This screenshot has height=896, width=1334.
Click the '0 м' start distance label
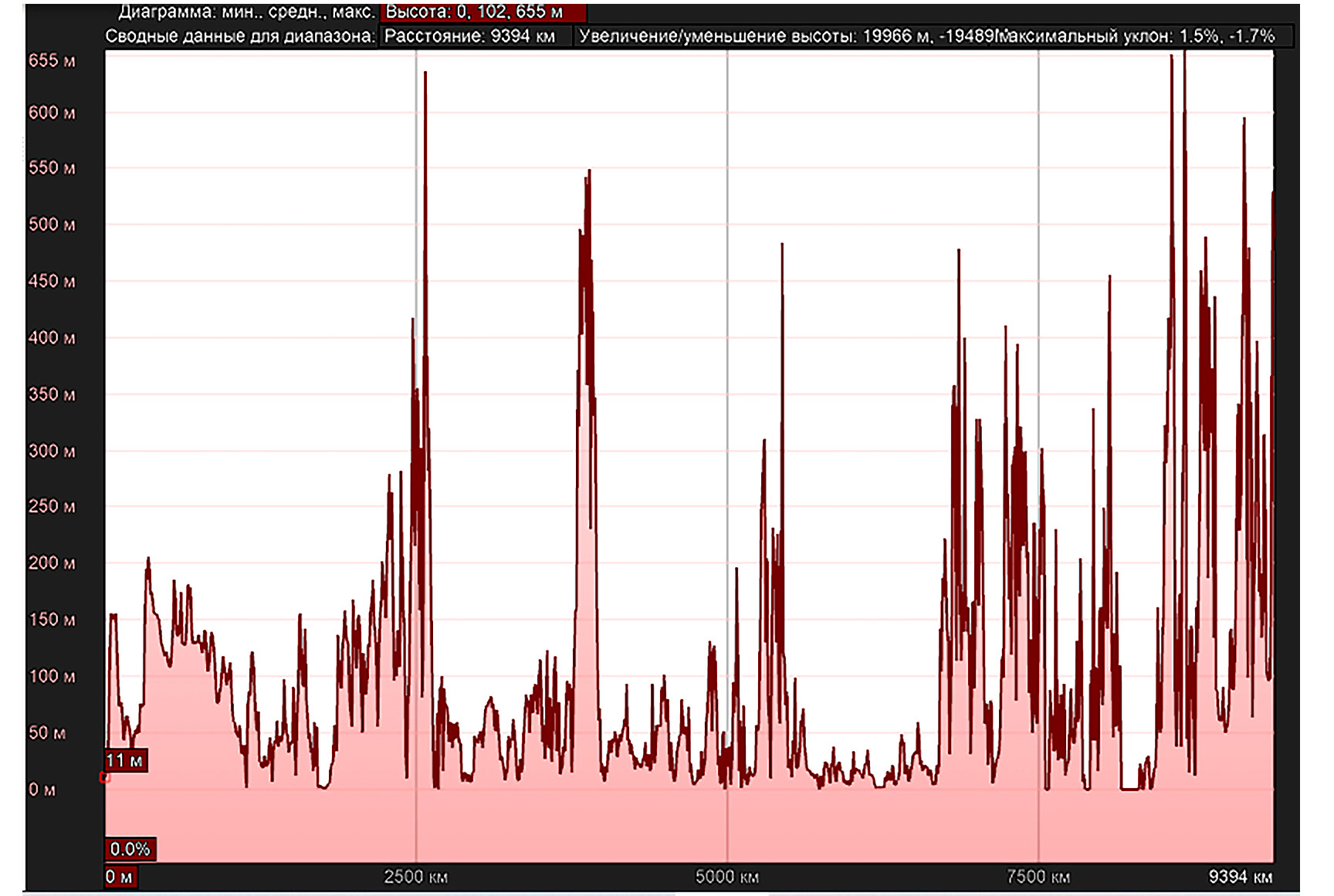click(x=120, y=877)
